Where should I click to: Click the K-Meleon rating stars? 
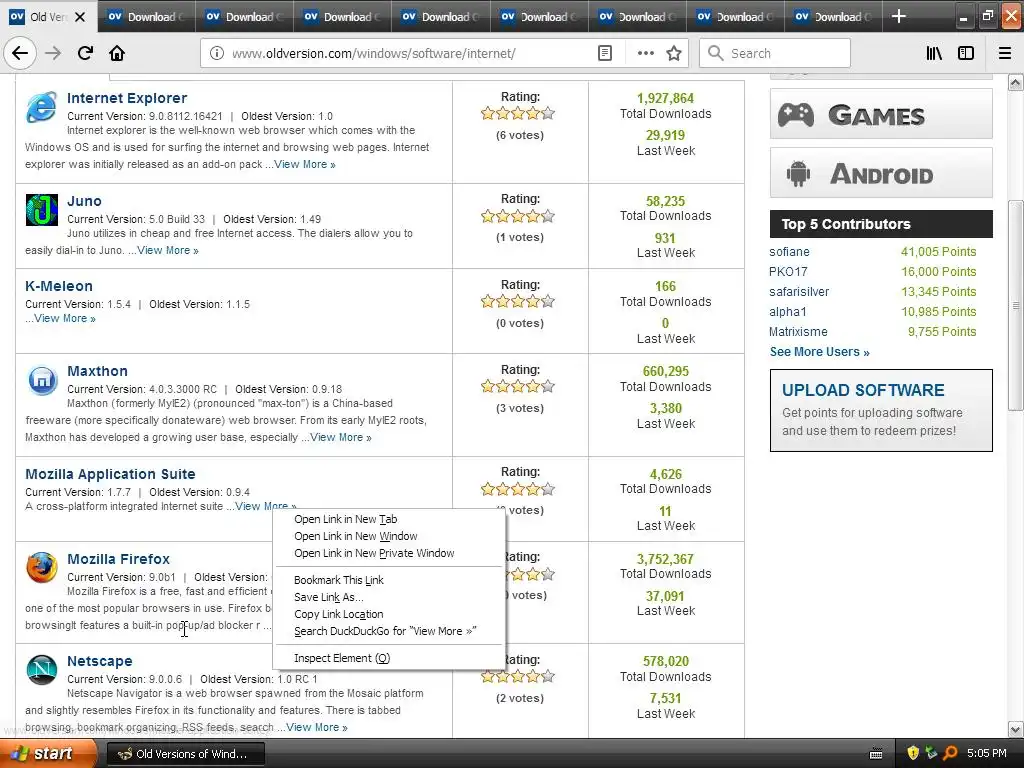(x=518, y=302)
